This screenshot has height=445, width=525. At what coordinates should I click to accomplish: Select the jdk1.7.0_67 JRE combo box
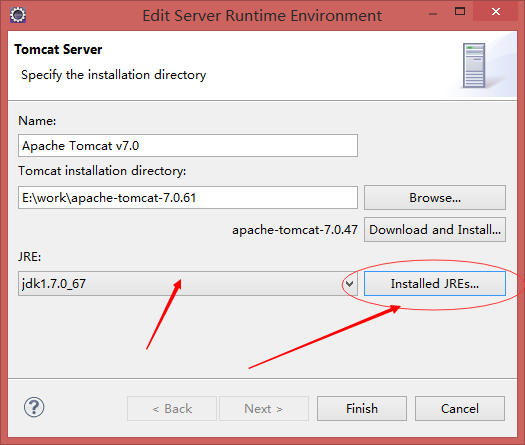tap(188, 284)
